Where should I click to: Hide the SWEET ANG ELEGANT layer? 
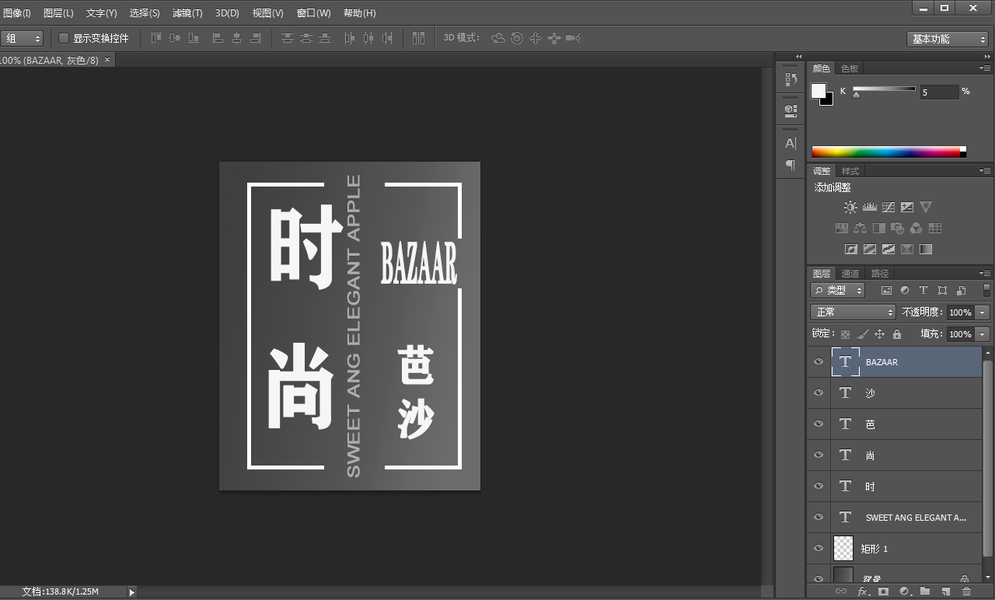tap(819, 517)
